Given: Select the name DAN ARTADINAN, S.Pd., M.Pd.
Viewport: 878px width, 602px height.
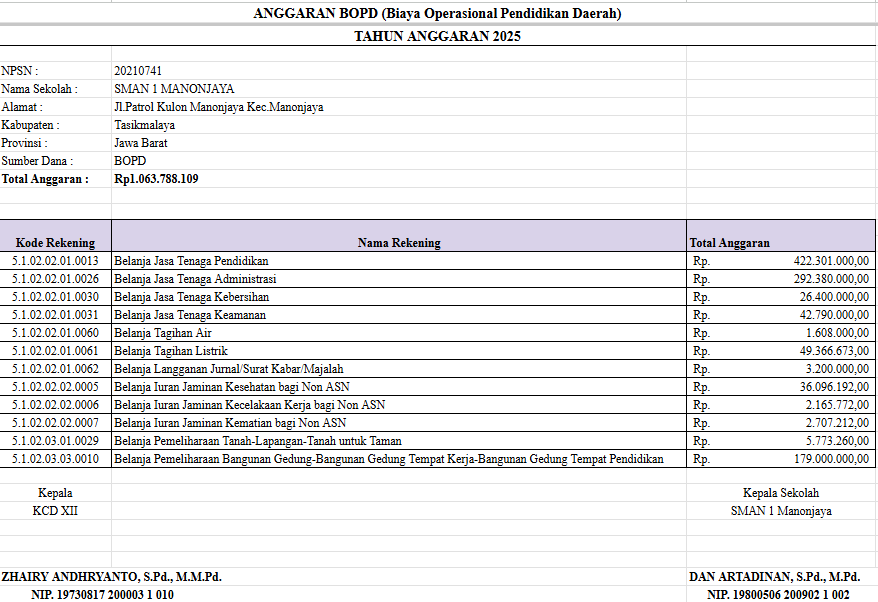Looking at the screenshot, I should (775, 577).
